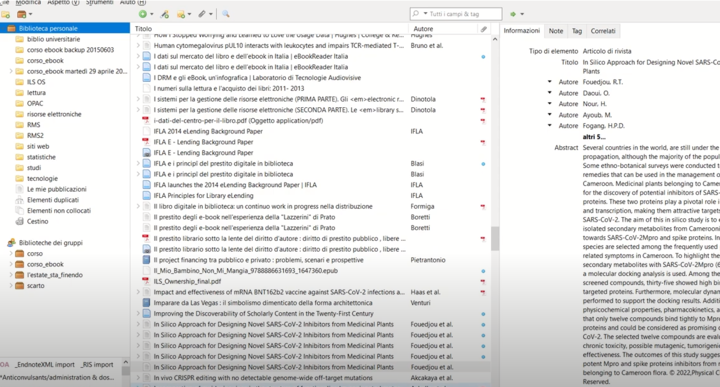Select In vivo CRISPR editing row
Screen dimensions: 720x387
pos(311,378)
